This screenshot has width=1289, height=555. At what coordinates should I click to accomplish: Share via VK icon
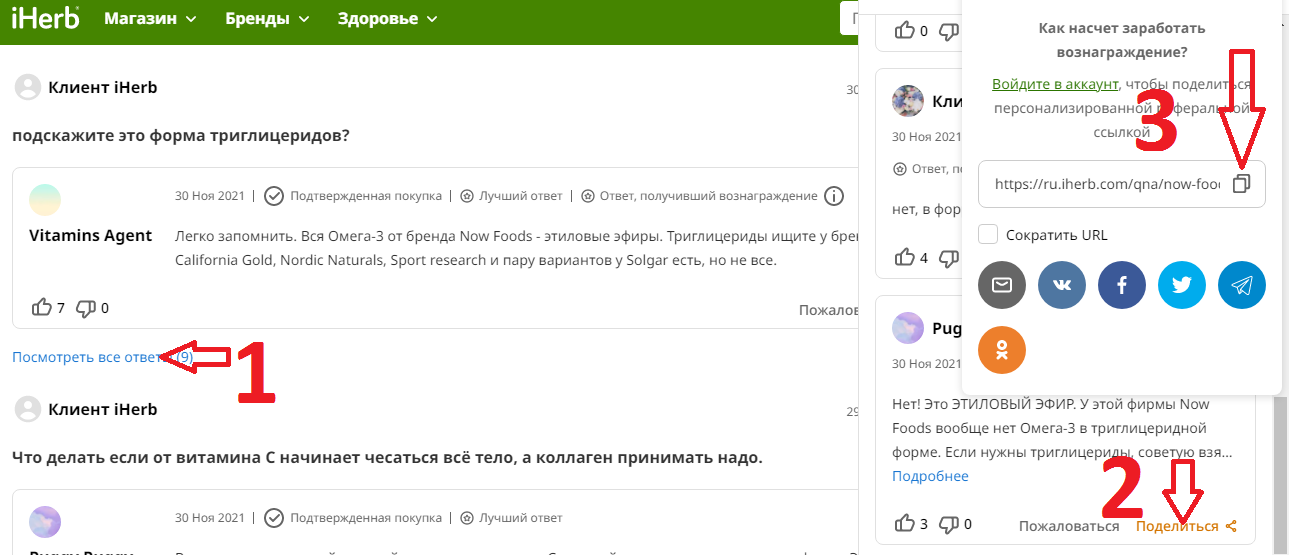coord(1062,286)
